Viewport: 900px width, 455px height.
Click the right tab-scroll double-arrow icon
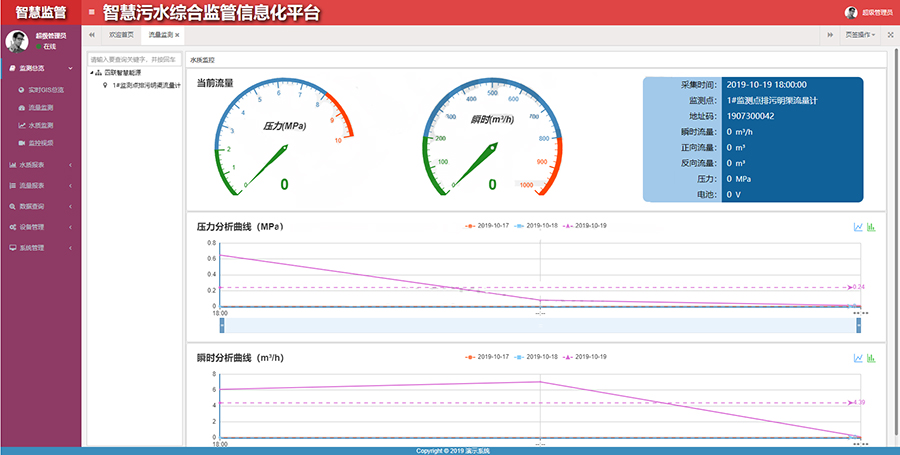[x=830, y=35]
